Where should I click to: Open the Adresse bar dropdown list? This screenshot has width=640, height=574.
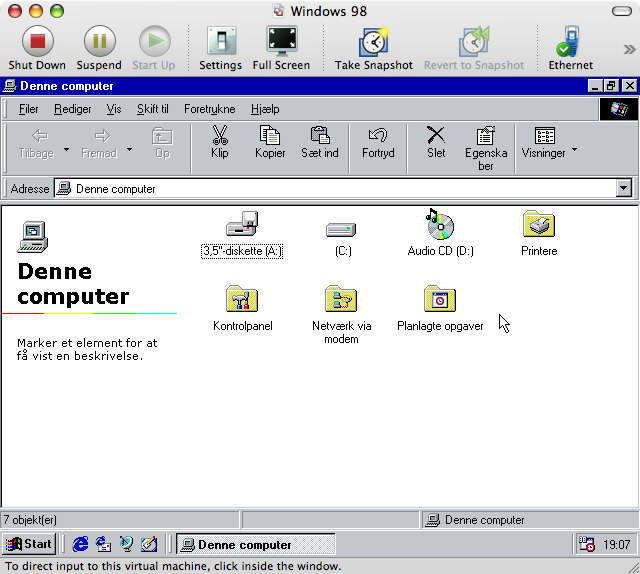coord(624,189)
